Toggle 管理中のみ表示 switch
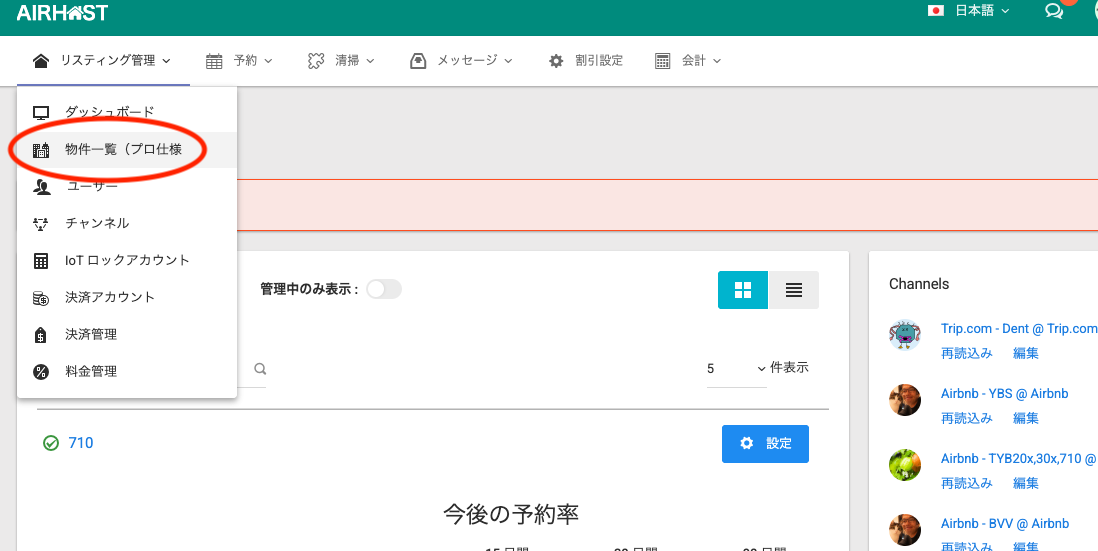The width and height of the screenshot is (1098, 551). pyautogui.click(x=383, y=289)
